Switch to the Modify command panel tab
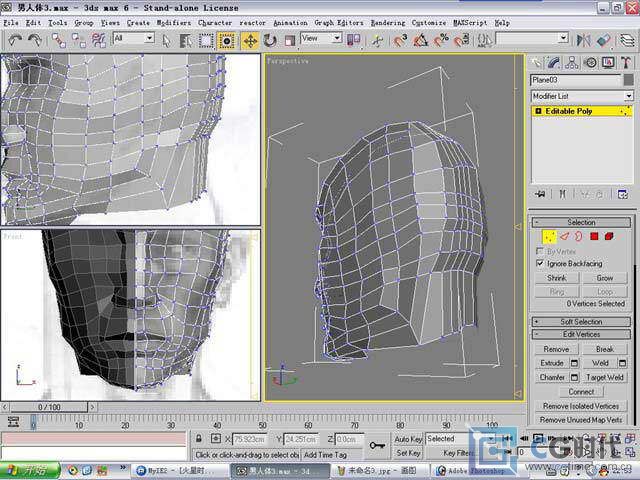The width and height of the screenshot is (640, 480). 554,62
